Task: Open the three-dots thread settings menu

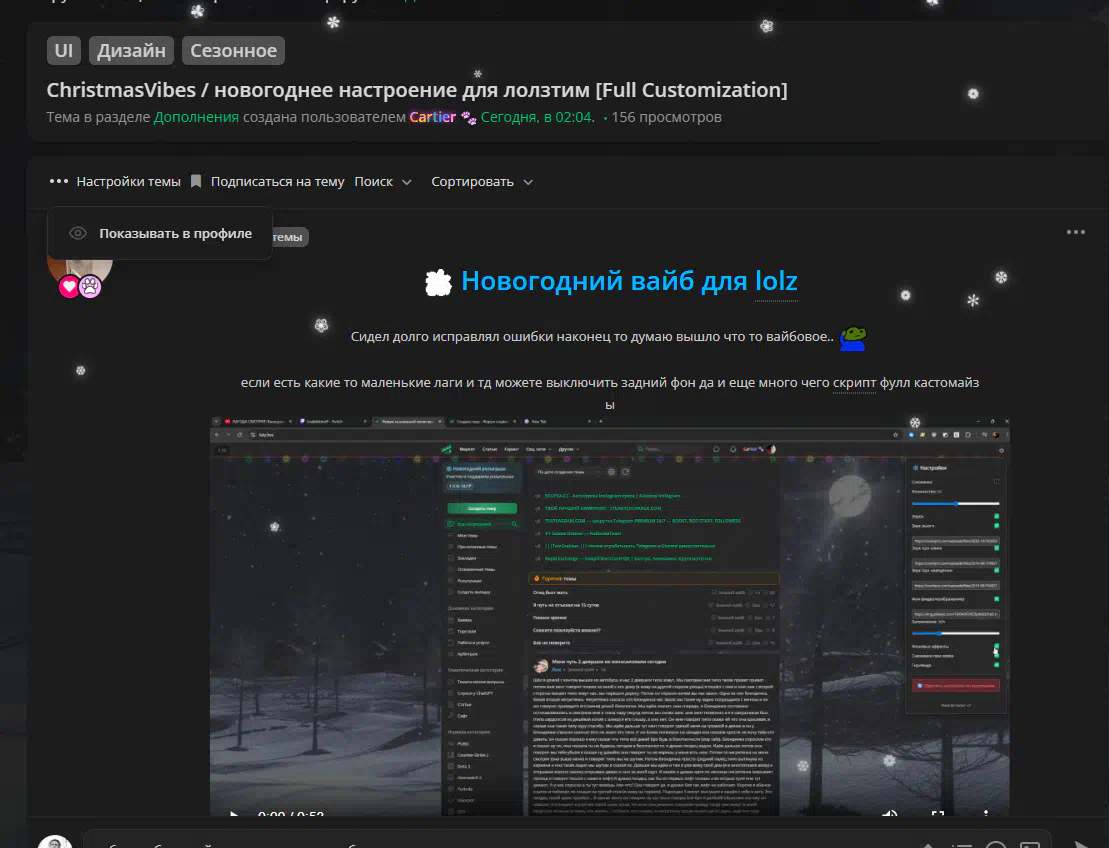Action: click(59, 182)
